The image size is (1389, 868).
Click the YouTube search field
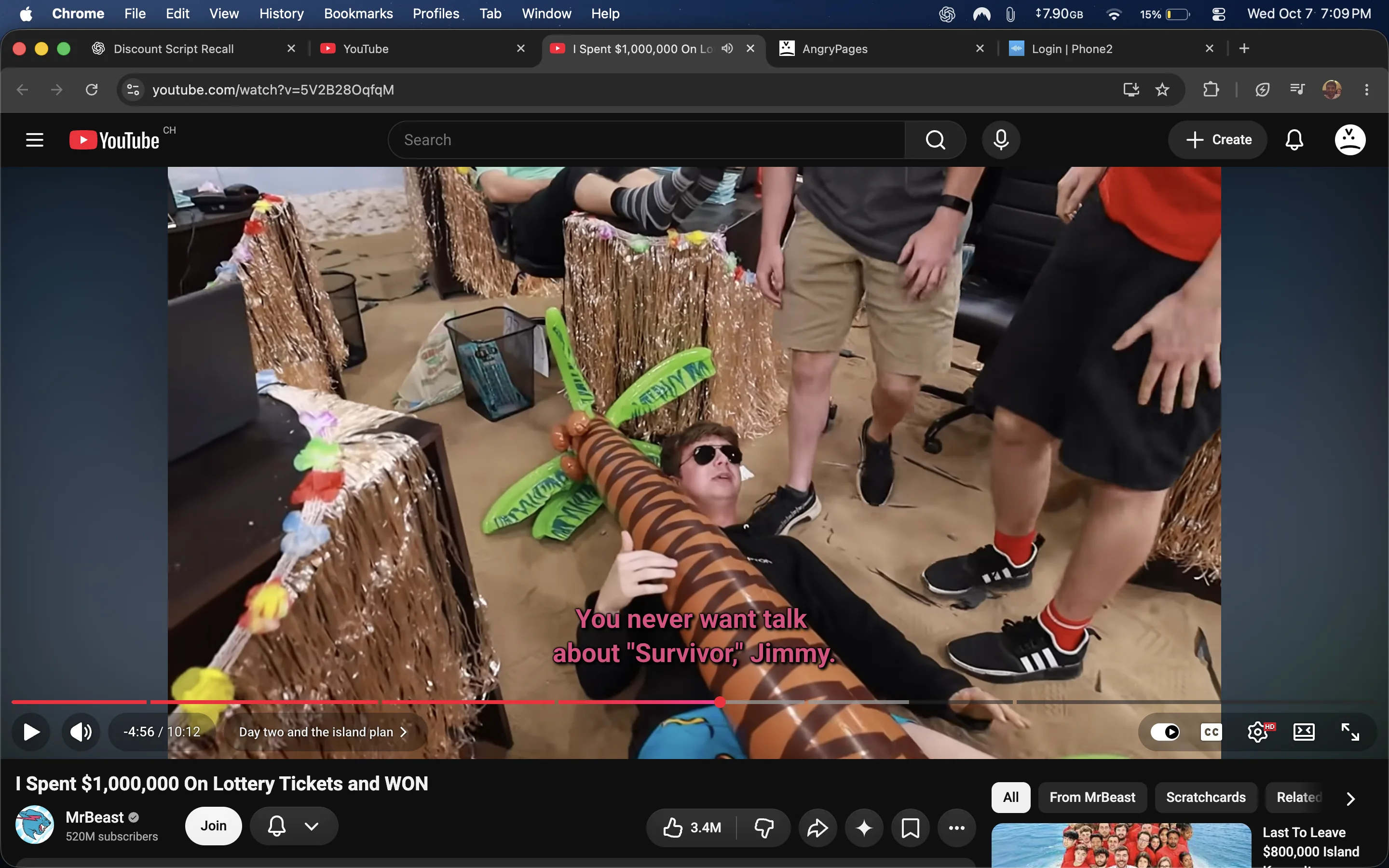(647, 139)
